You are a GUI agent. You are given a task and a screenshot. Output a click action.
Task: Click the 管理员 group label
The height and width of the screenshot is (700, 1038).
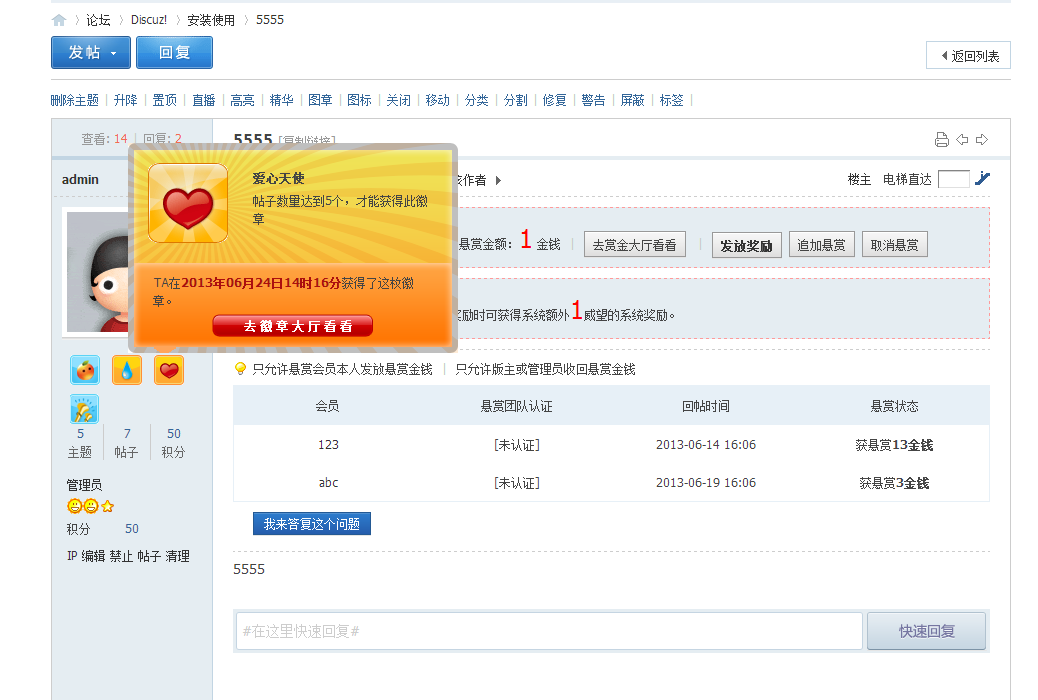click(84, 485)
